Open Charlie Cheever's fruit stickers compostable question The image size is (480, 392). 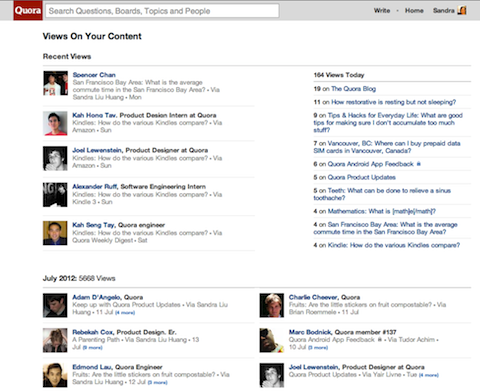(360, 305)
